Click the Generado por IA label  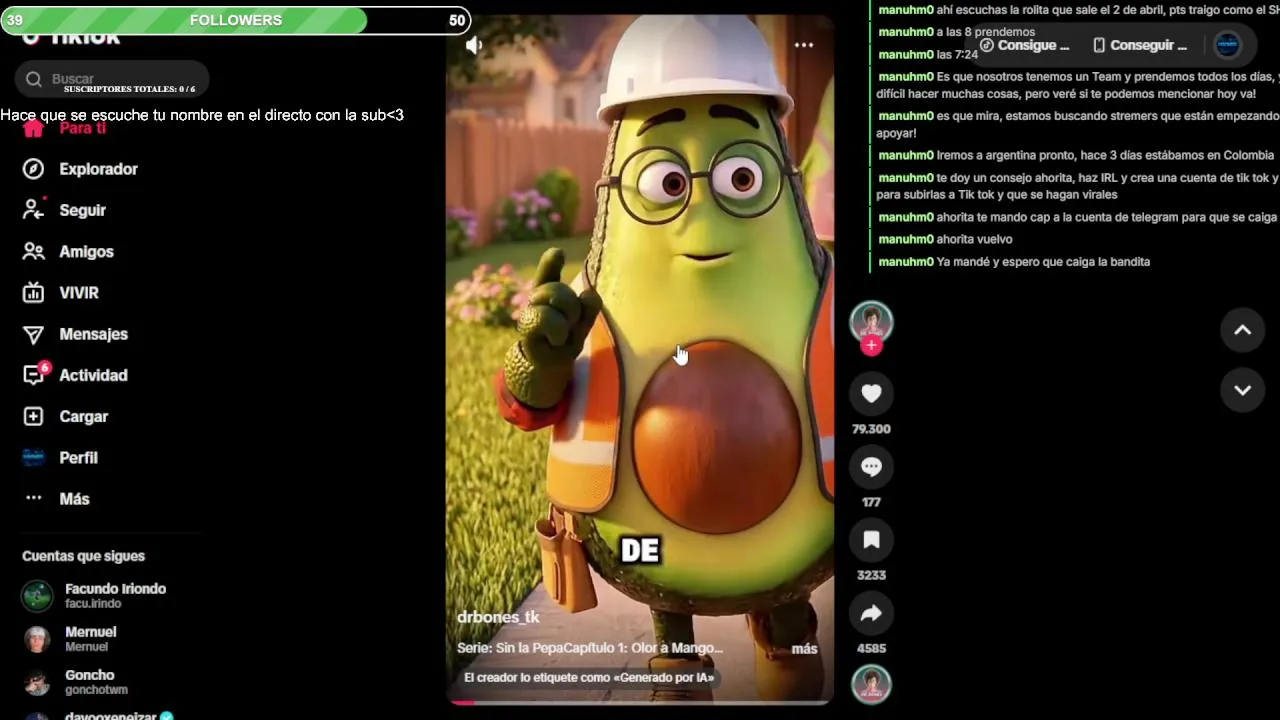click(589, 678)
